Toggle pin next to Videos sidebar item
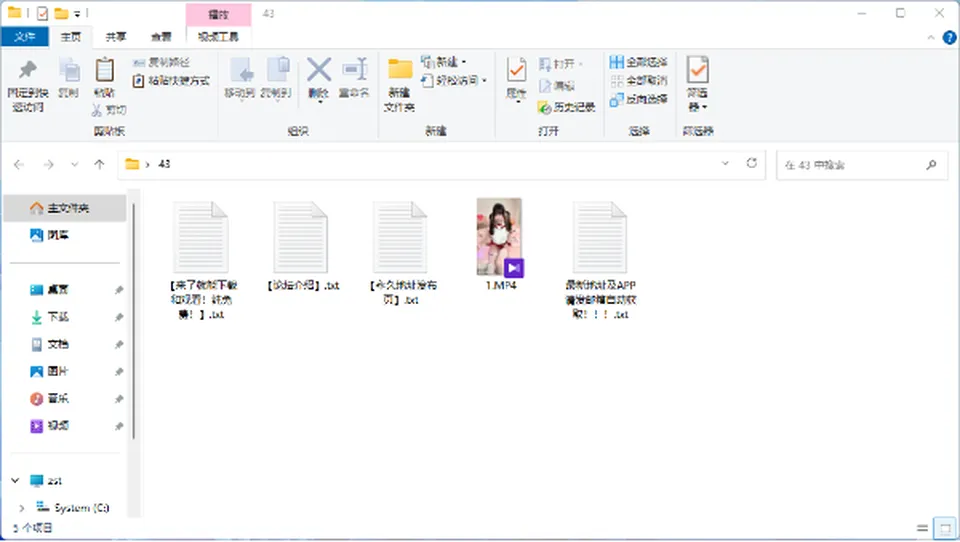Viewport: 960px width, 542px height. pyautogui.click(x=119, y=426)
